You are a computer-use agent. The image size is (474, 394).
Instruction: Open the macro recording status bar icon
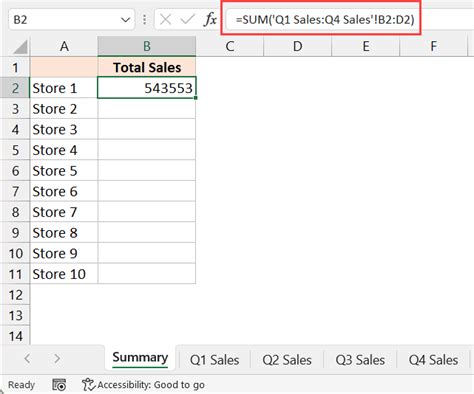click(59, 385)
